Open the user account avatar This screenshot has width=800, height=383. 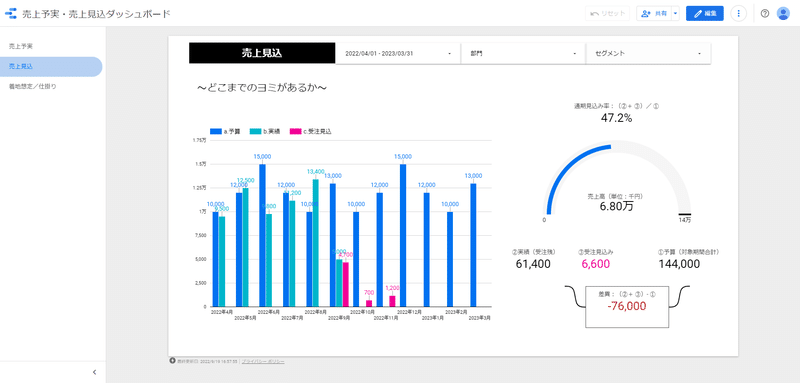(x=783, y=14)
